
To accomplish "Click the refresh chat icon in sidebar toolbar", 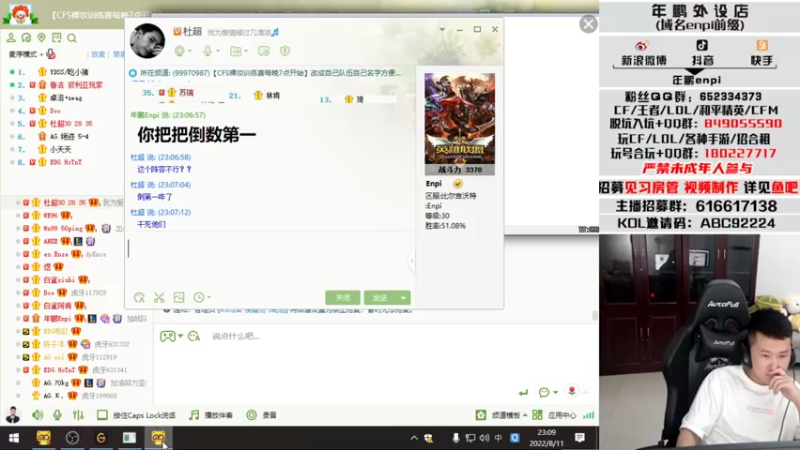I will click(x=26, y=38).
